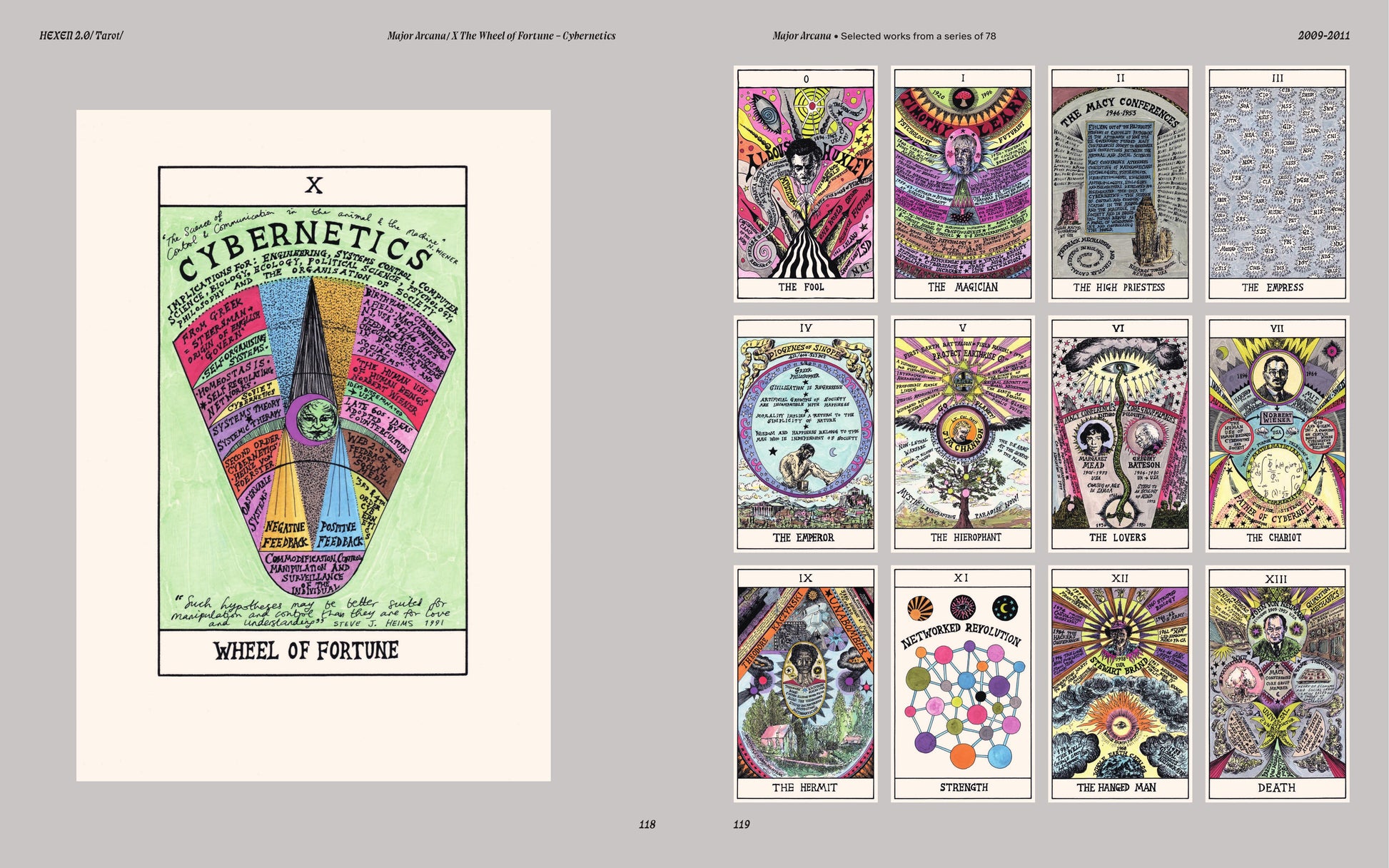The height and width of the screenshot is (868, 1389).
Task: Click the Death card thumbnail
Action: (x=1277, y=683)
